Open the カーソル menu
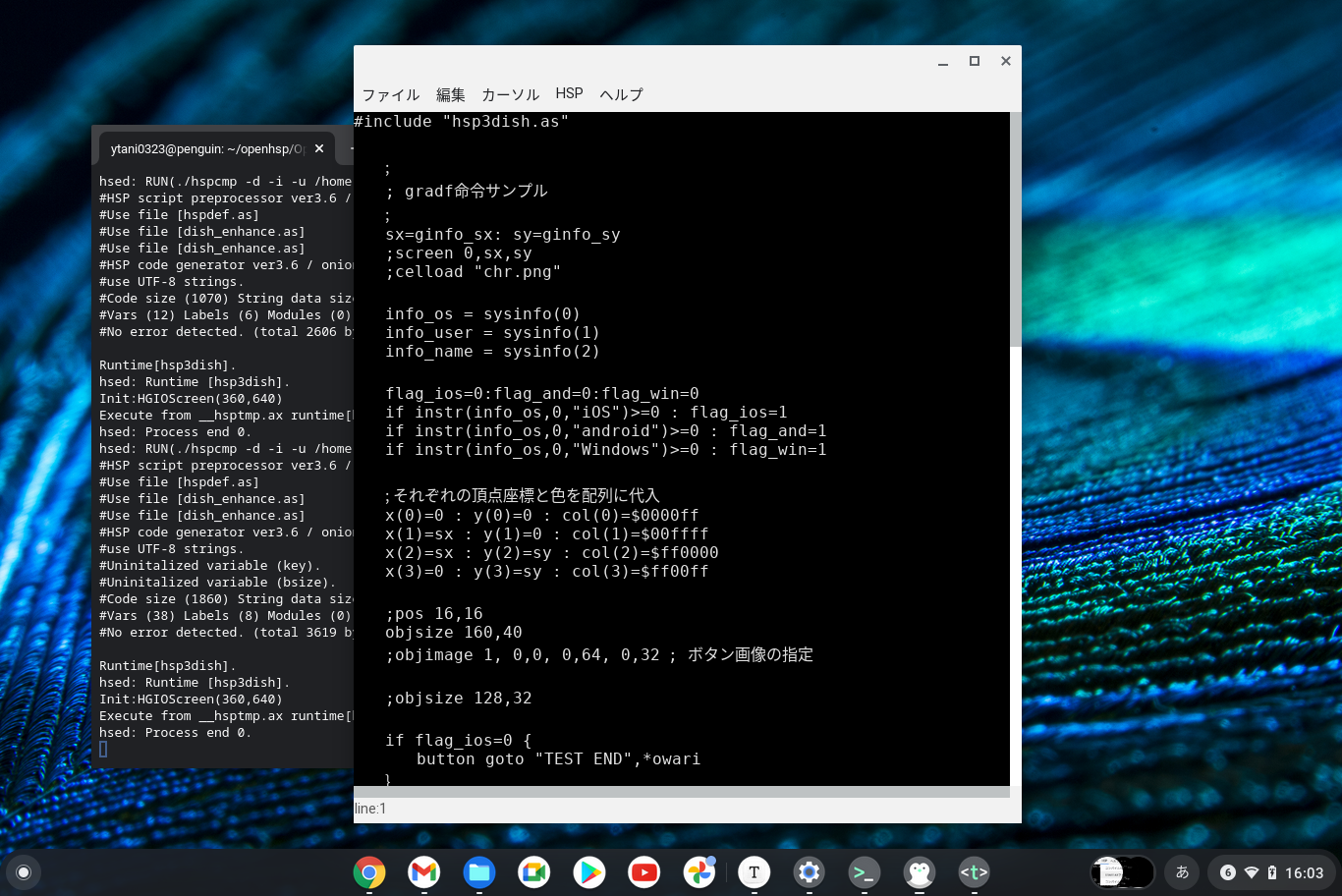The image size is (1342, 896). (510, 94)
